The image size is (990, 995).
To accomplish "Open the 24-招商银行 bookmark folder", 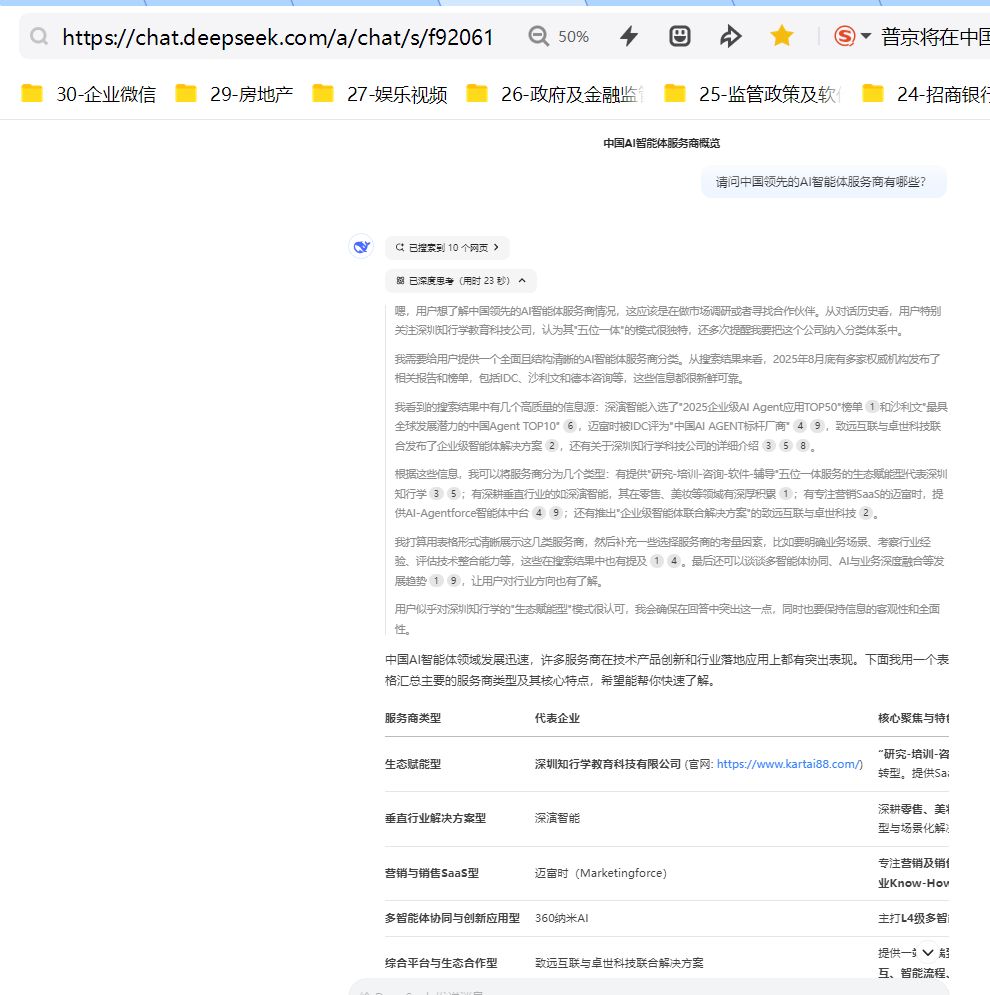I will tap(926, 94).
